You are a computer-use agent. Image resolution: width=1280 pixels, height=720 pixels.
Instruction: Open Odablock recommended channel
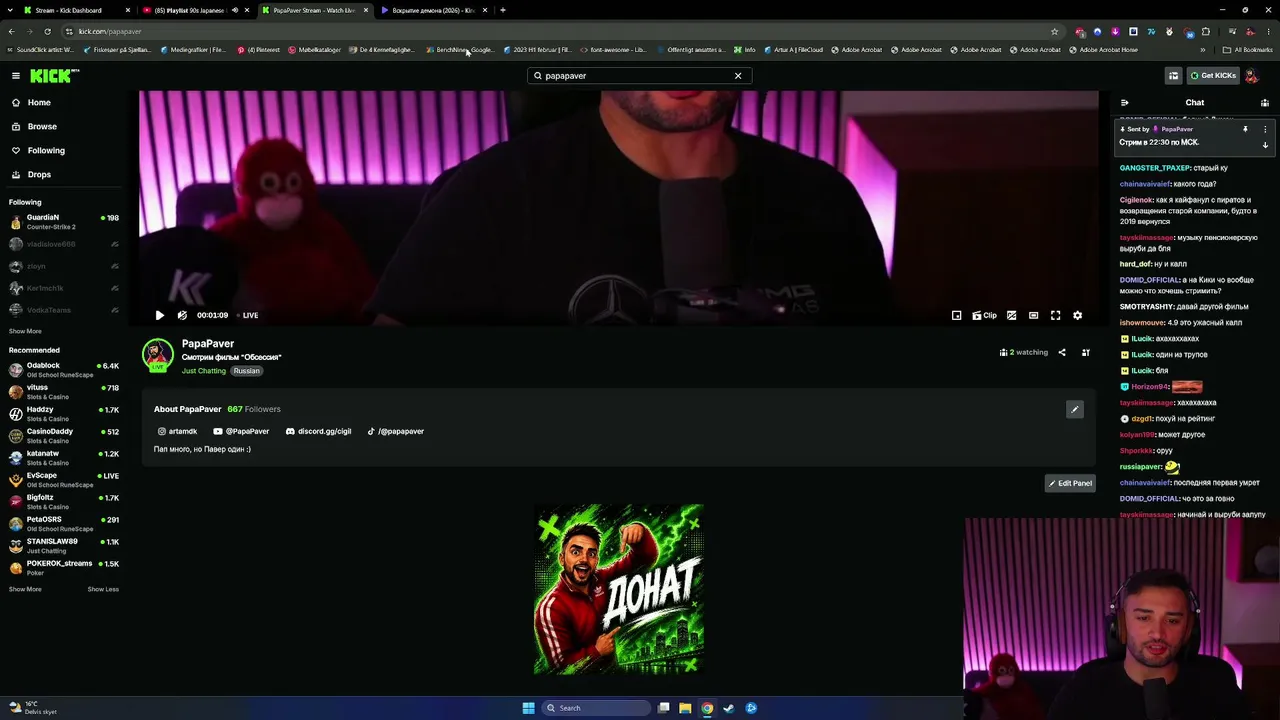pos(63,369)
